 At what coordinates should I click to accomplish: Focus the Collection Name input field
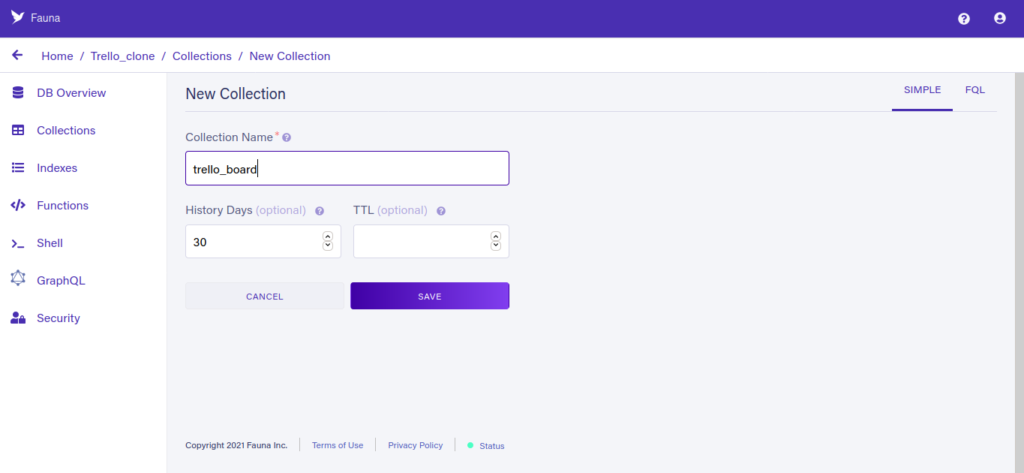347,169
